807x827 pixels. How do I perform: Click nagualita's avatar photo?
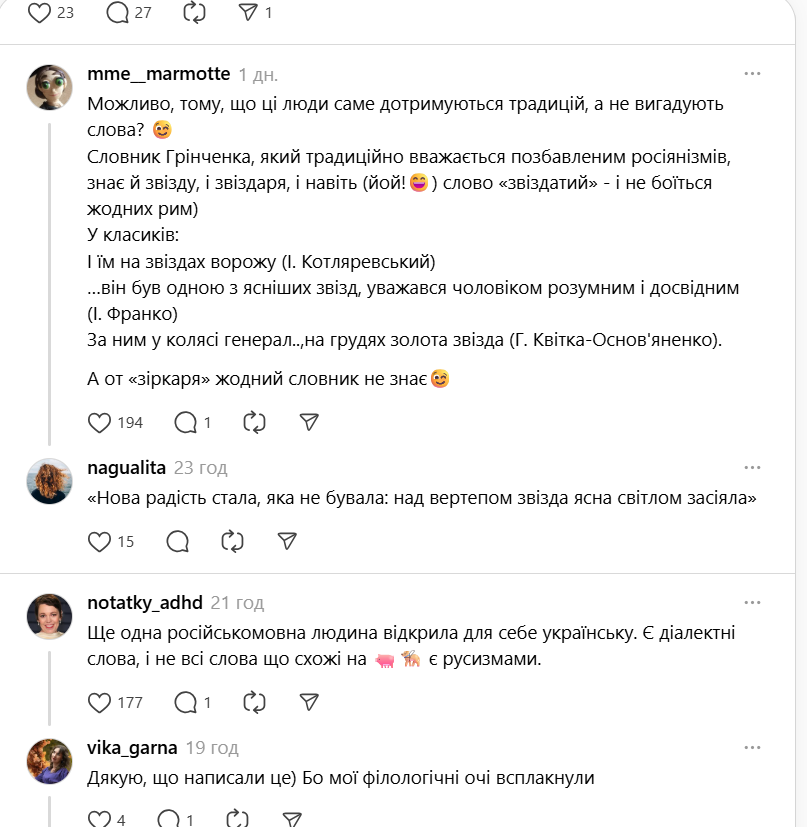pyautogui.click(x=49, y=481)
